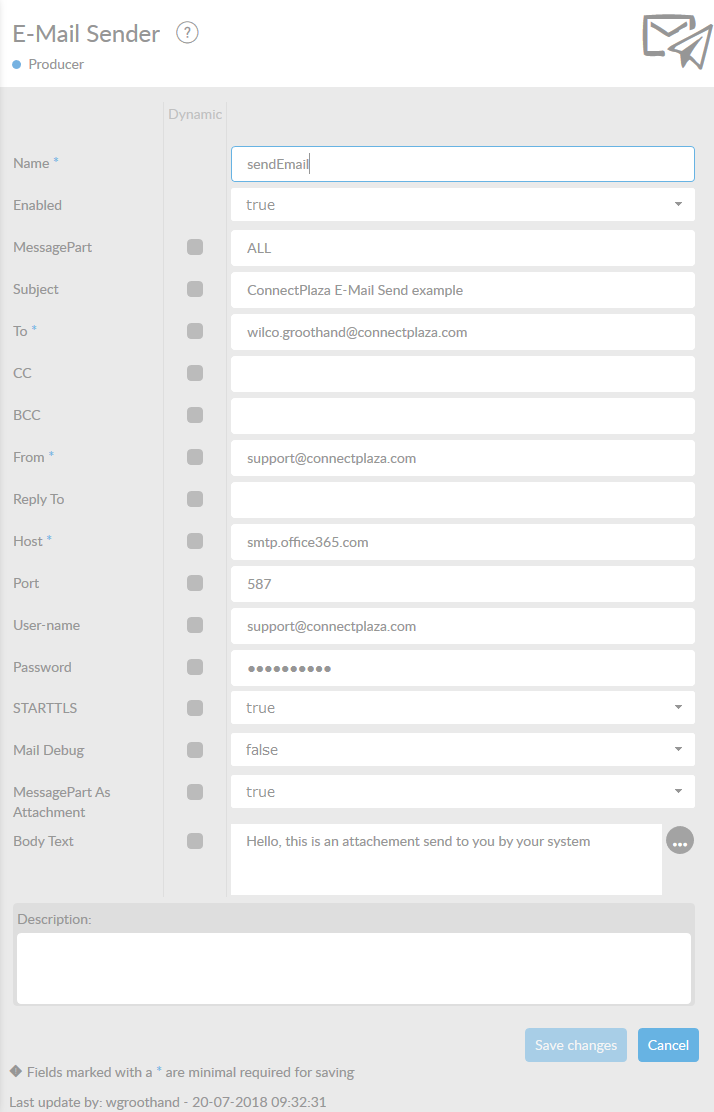Click the E-Mail Sender envelope icon
Viewport: 714px width, 1112px height.
(x=676, y=41)
